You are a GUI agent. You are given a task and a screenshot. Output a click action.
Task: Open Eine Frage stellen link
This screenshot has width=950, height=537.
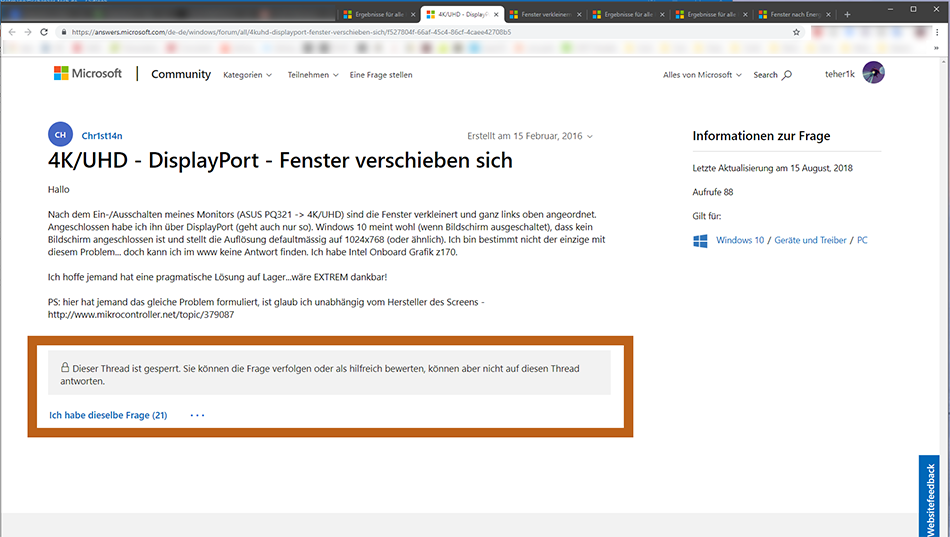[381, 75]
